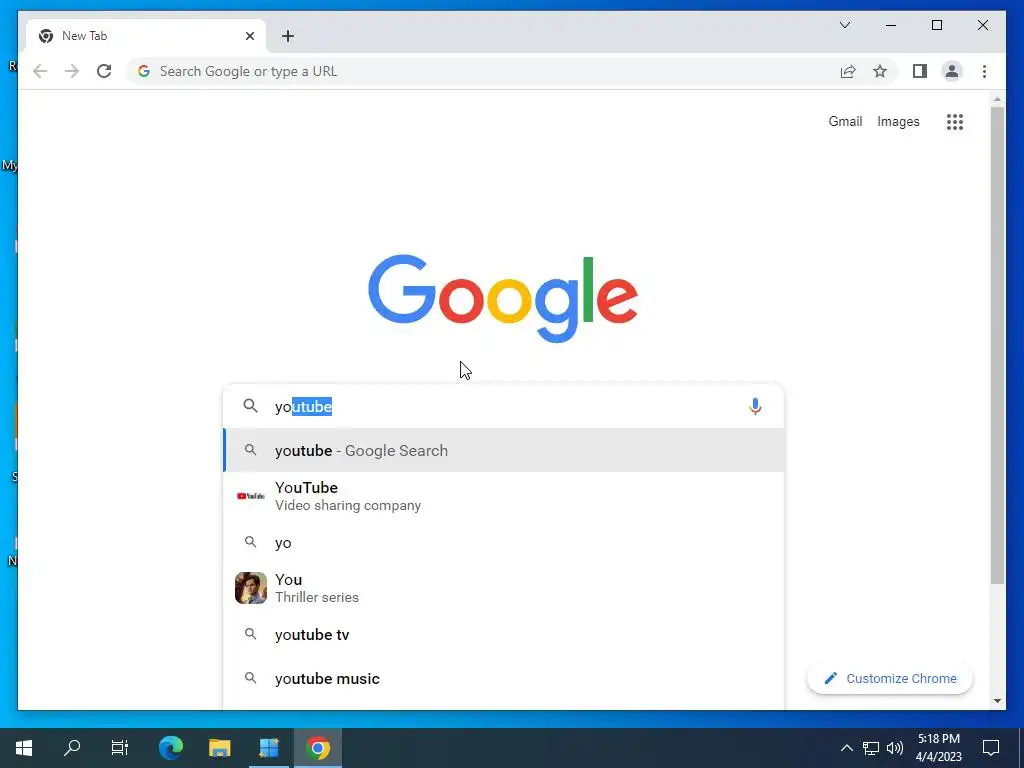1024x768 pixels.
Task: Close the New Tab tab
Action: tap(249, 36)
